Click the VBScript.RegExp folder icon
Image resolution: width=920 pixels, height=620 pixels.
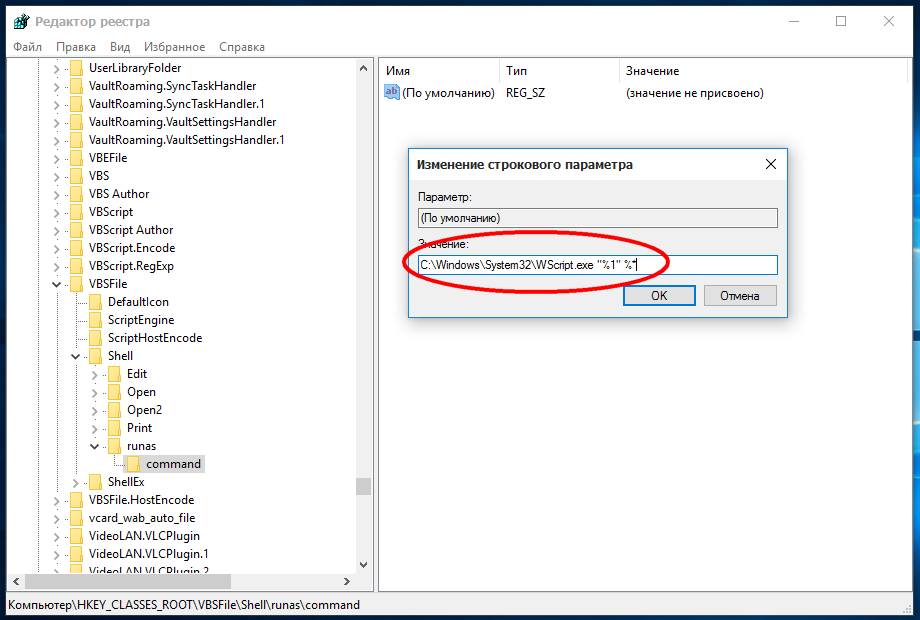point(76,266)
